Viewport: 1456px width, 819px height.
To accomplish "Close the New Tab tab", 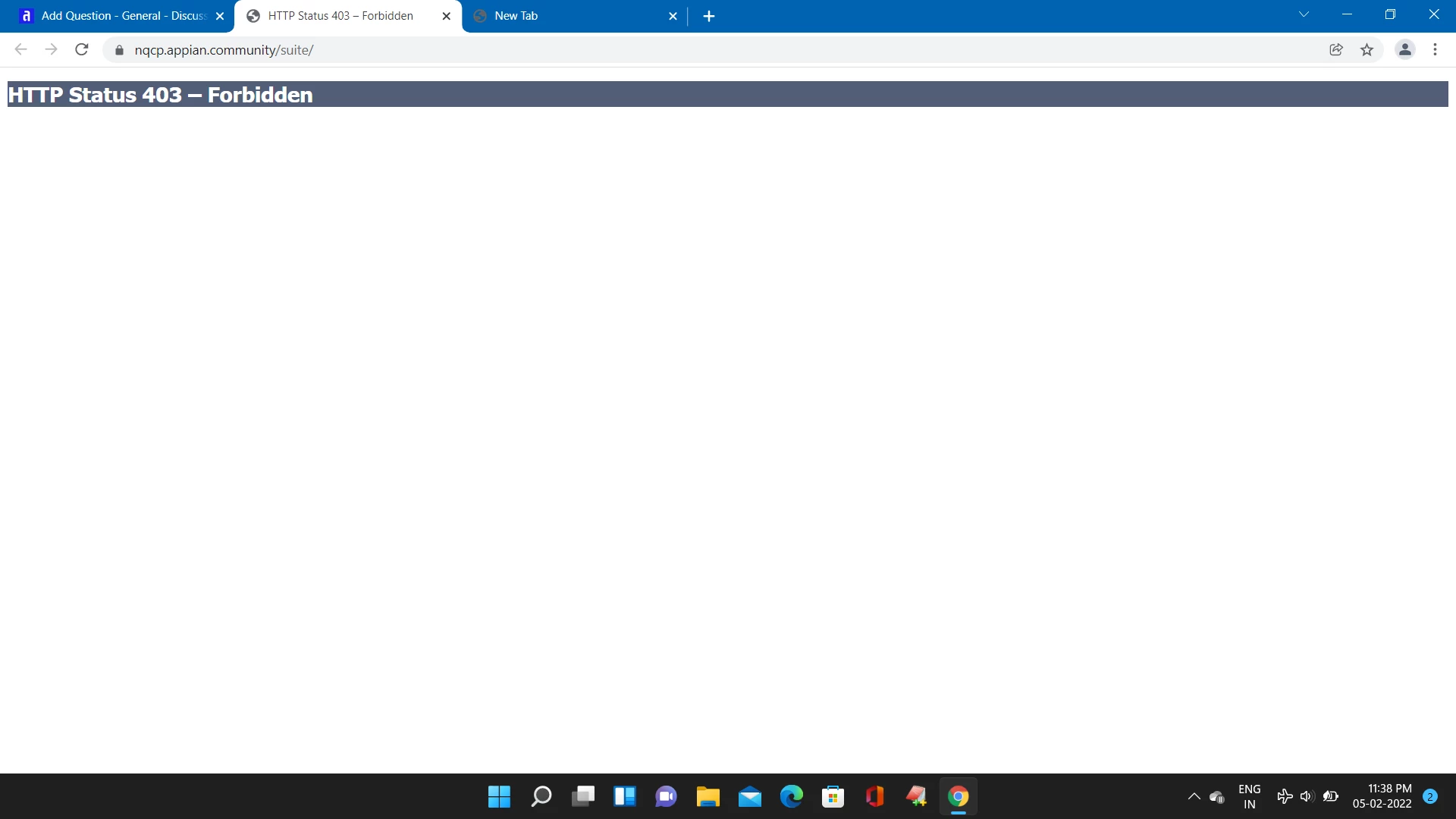I will (673, 16).
